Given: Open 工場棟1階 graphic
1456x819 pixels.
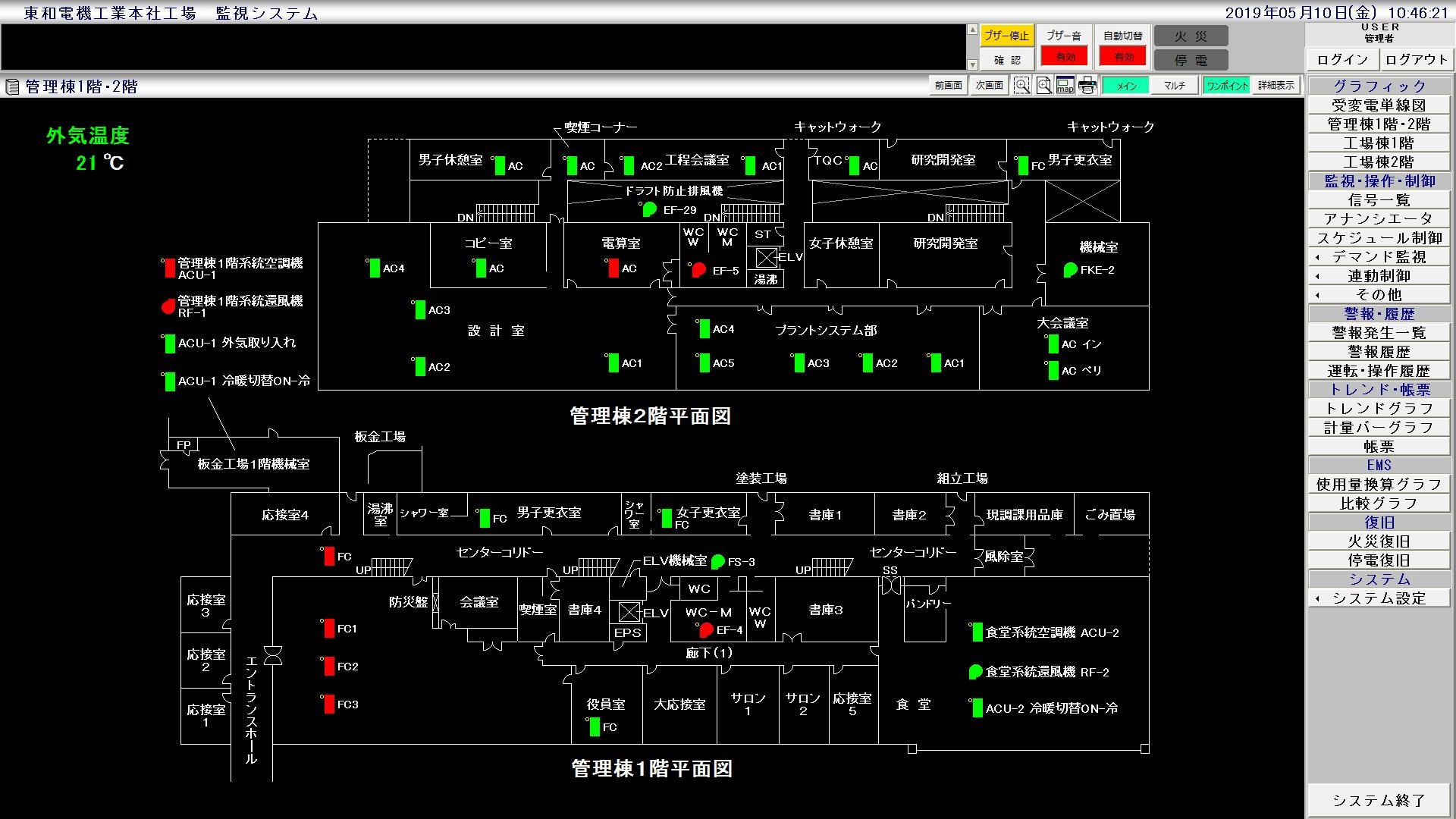Looking at the screenshot, I should point(1379,143).
